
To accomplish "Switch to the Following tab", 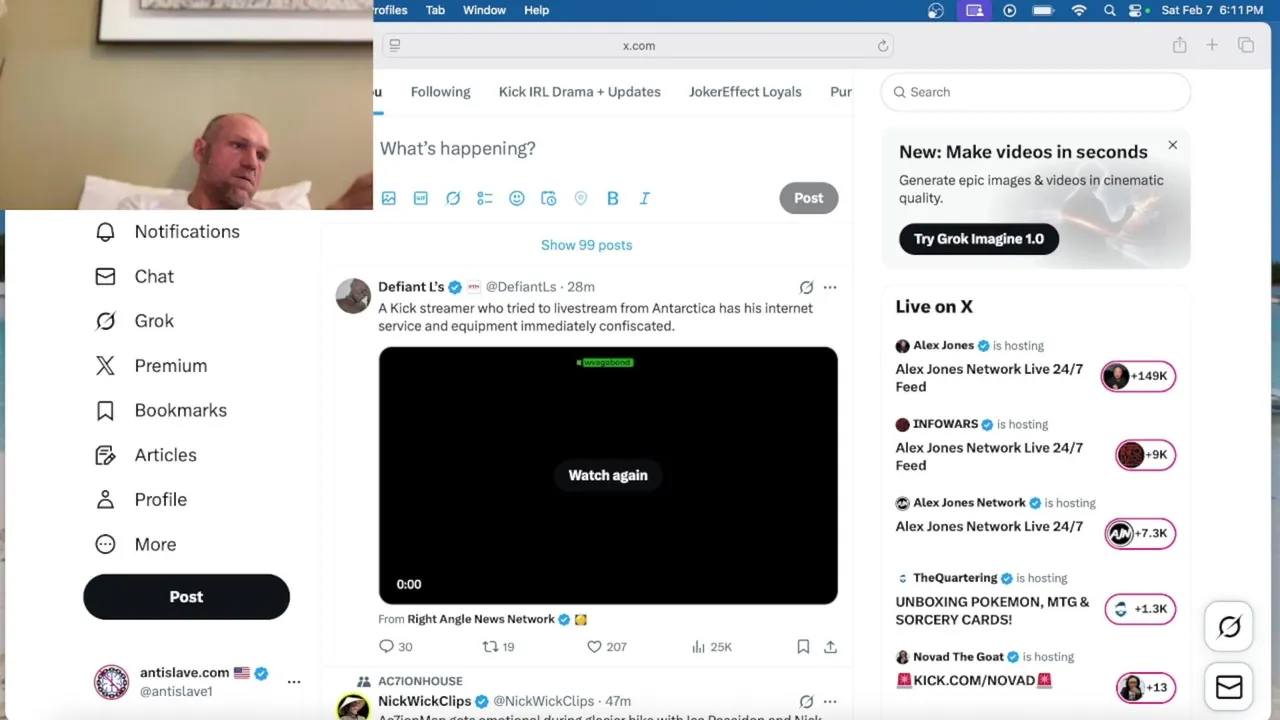I will click(440, 91).
